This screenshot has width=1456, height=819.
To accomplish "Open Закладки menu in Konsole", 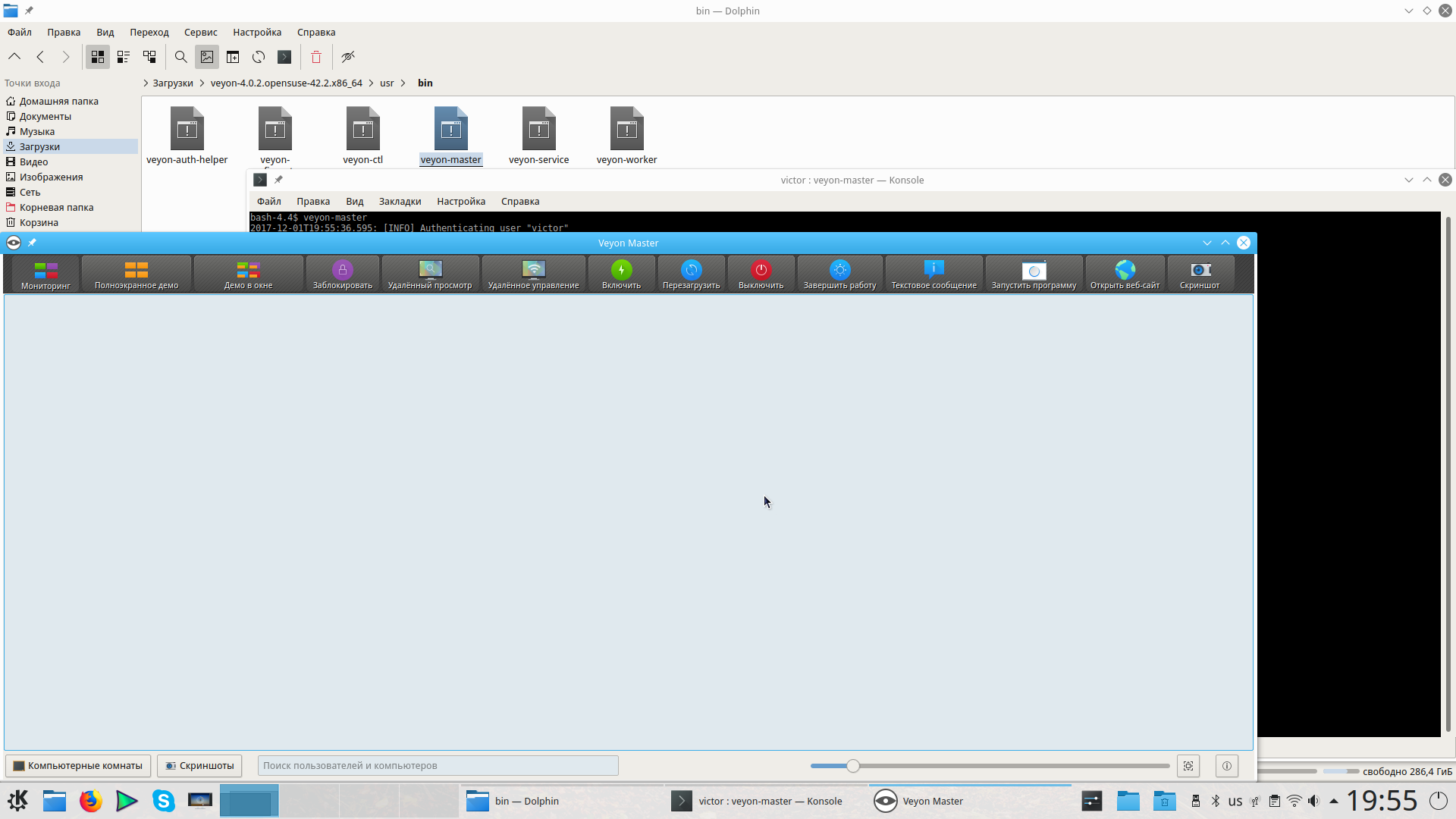I will [x=400, y=202].
